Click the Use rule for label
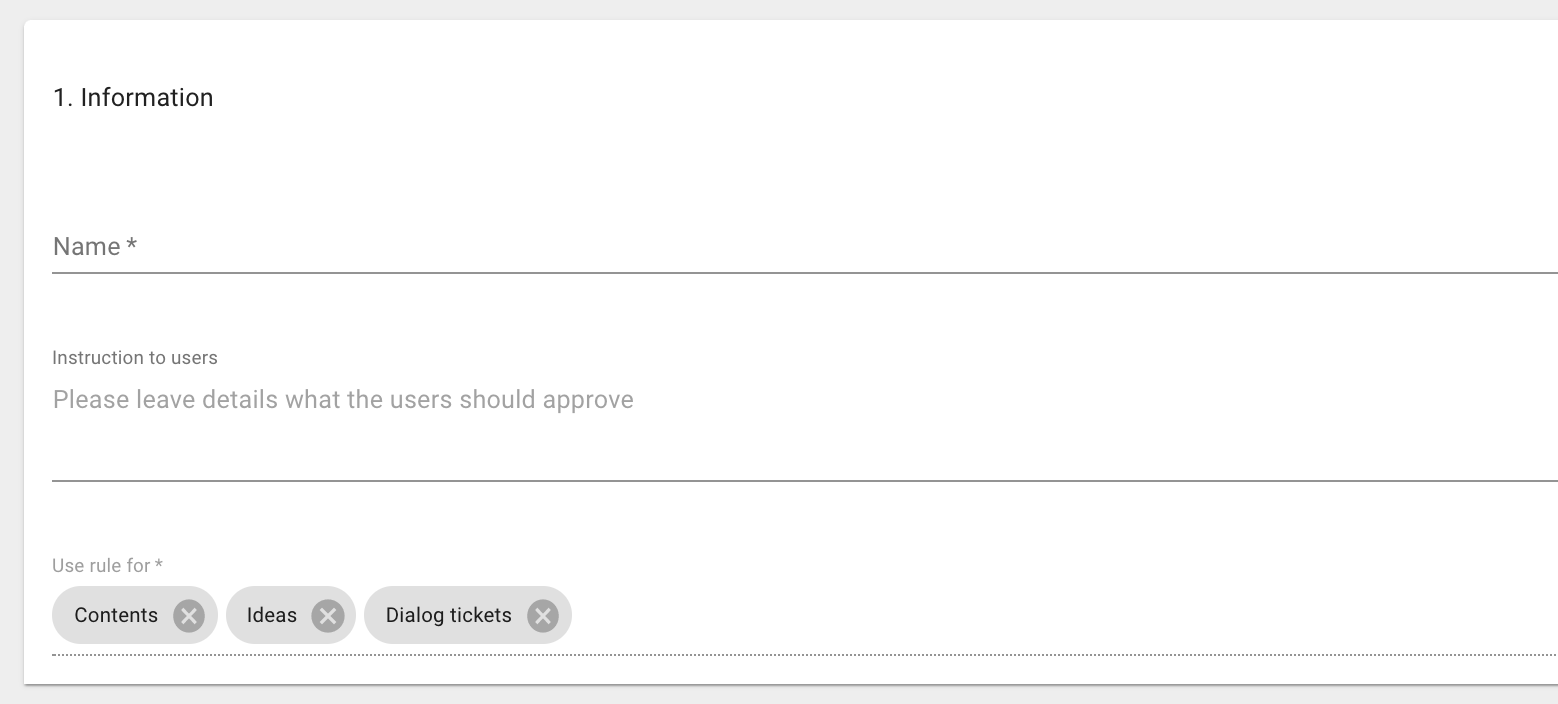1558x704 pixels. tap(108, 566)
